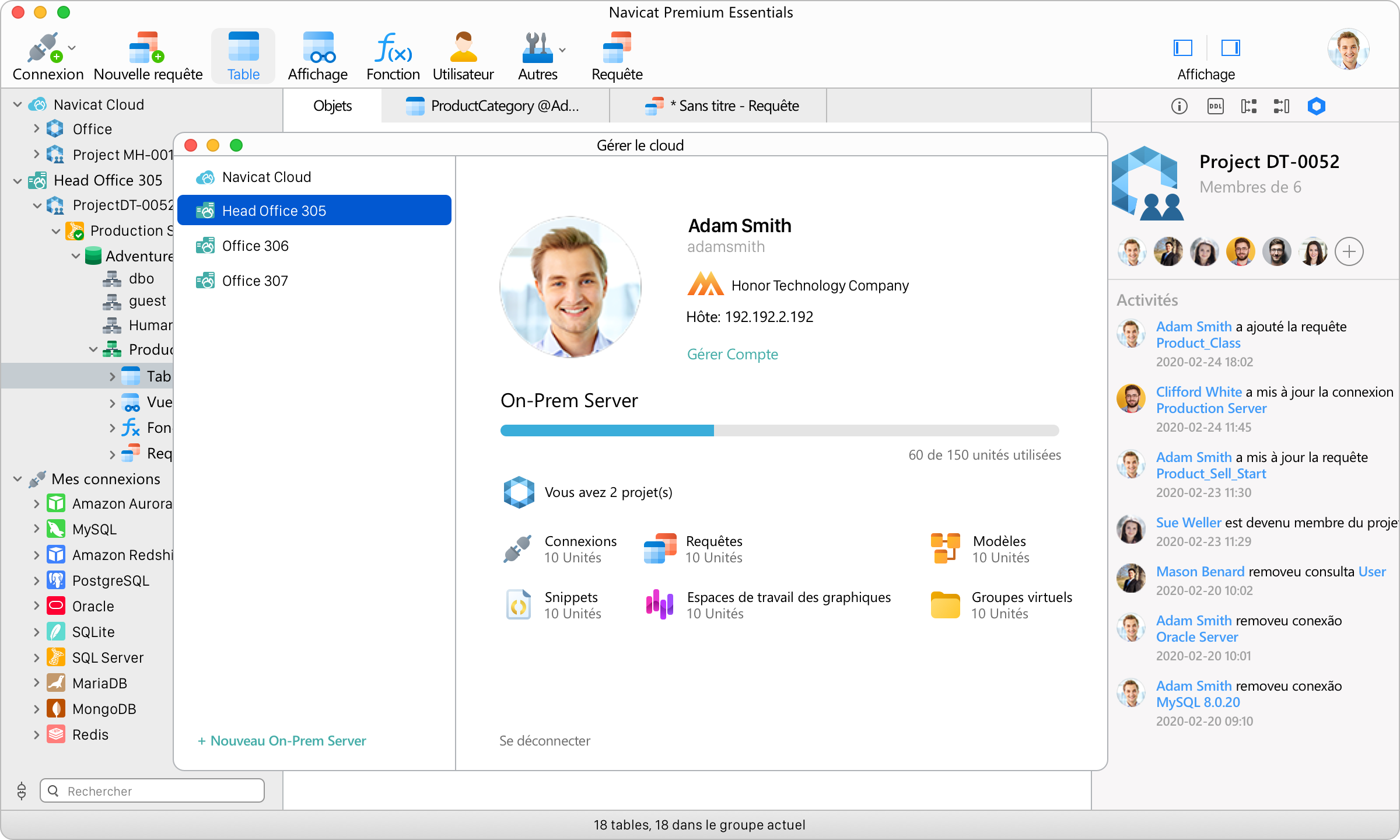Click the Honor Technology Company logo
Screen dimensions: 1400x840
(705, 285)
